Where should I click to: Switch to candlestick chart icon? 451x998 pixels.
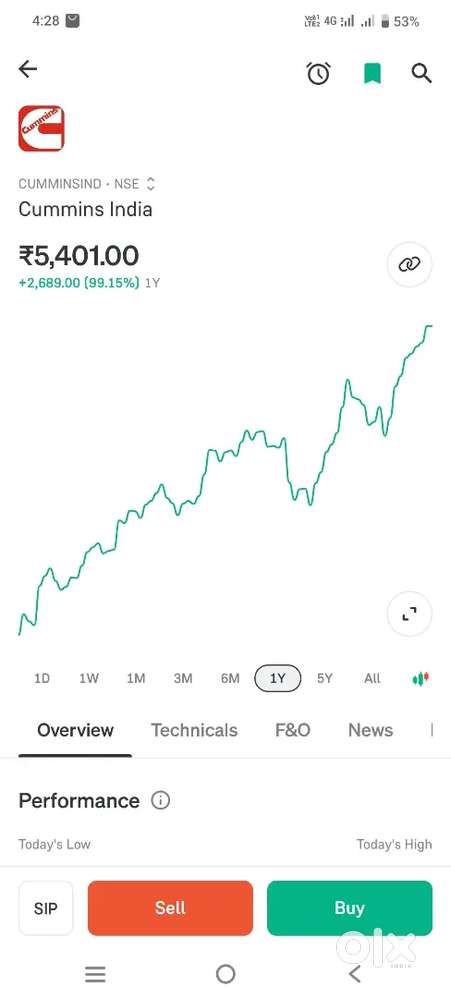pos(421,678)
